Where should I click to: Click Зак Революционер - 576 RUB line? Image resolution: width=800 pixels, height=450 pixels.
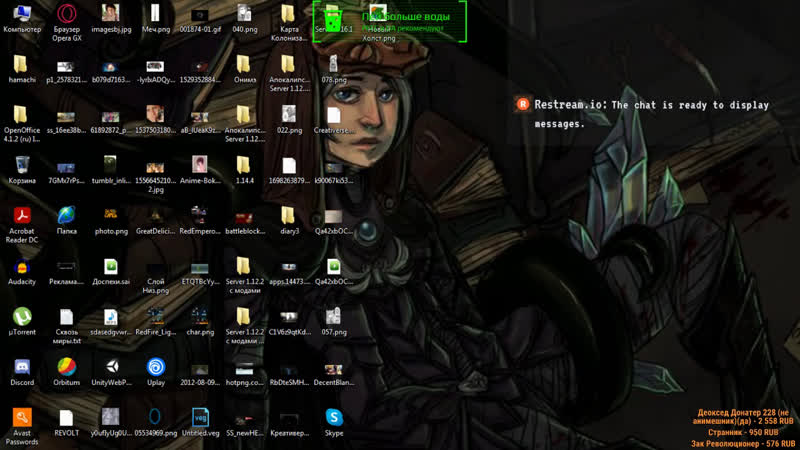743,444
